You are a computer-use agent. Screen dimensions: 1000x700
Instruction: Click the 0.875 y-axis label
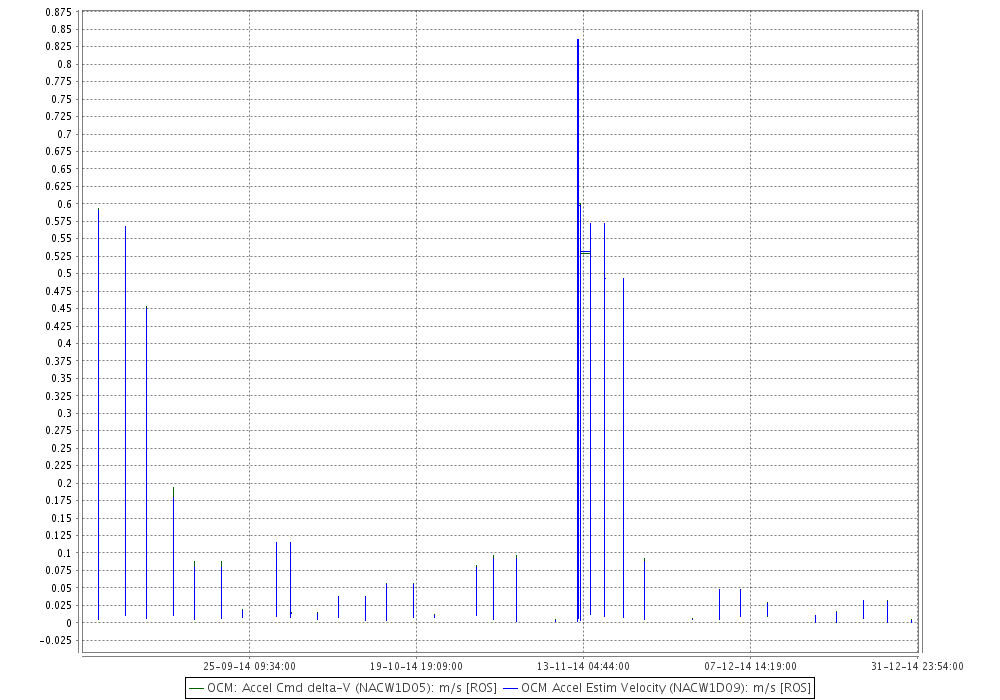point(59,12)
